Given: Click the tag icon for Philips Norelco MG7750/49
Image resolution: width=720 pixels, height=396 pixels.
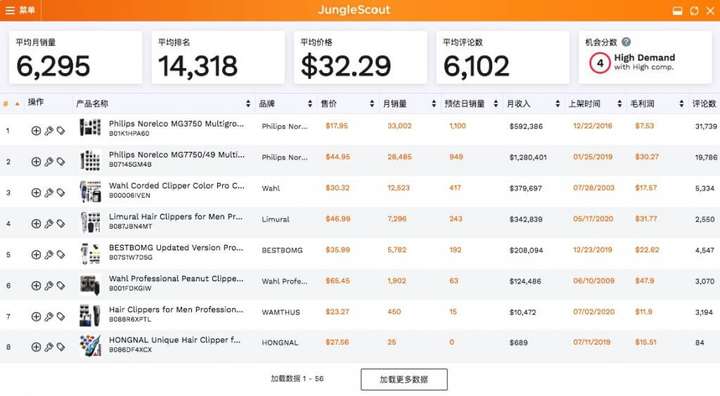Looking at the screenshot, I should (61, 162).
